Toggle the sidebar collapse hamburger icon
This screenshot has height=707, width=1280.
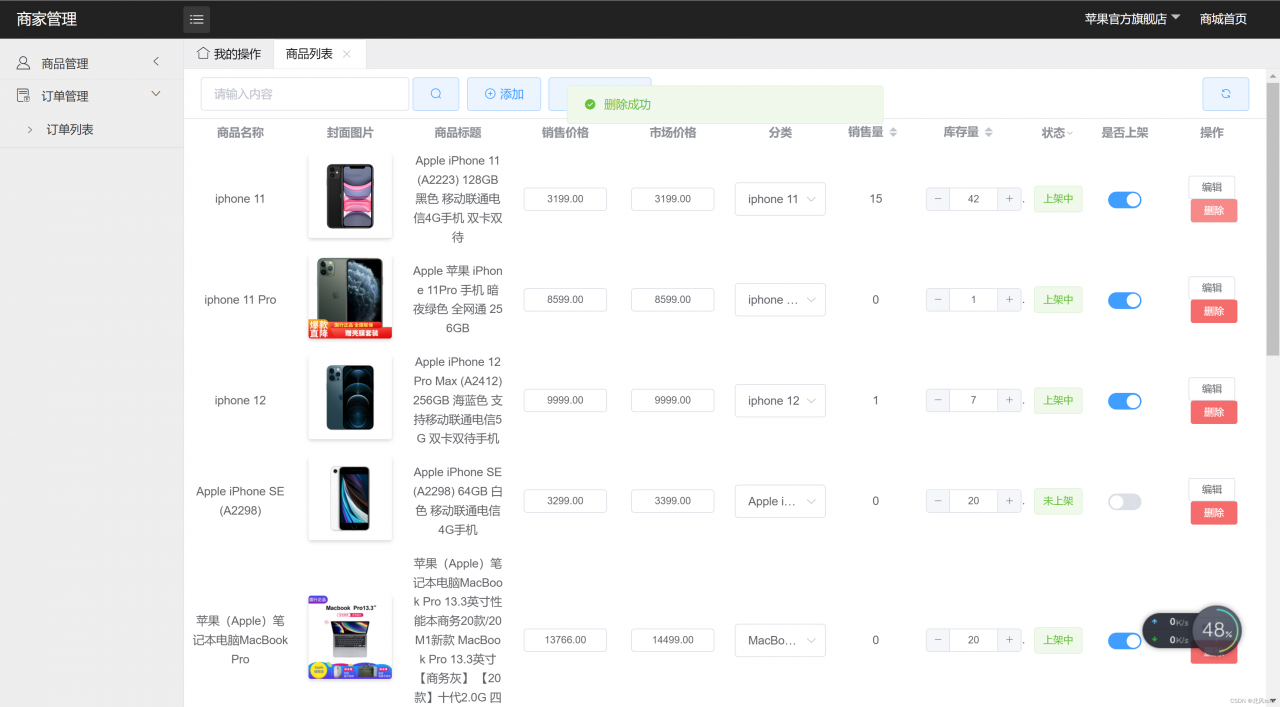[196, 19]
